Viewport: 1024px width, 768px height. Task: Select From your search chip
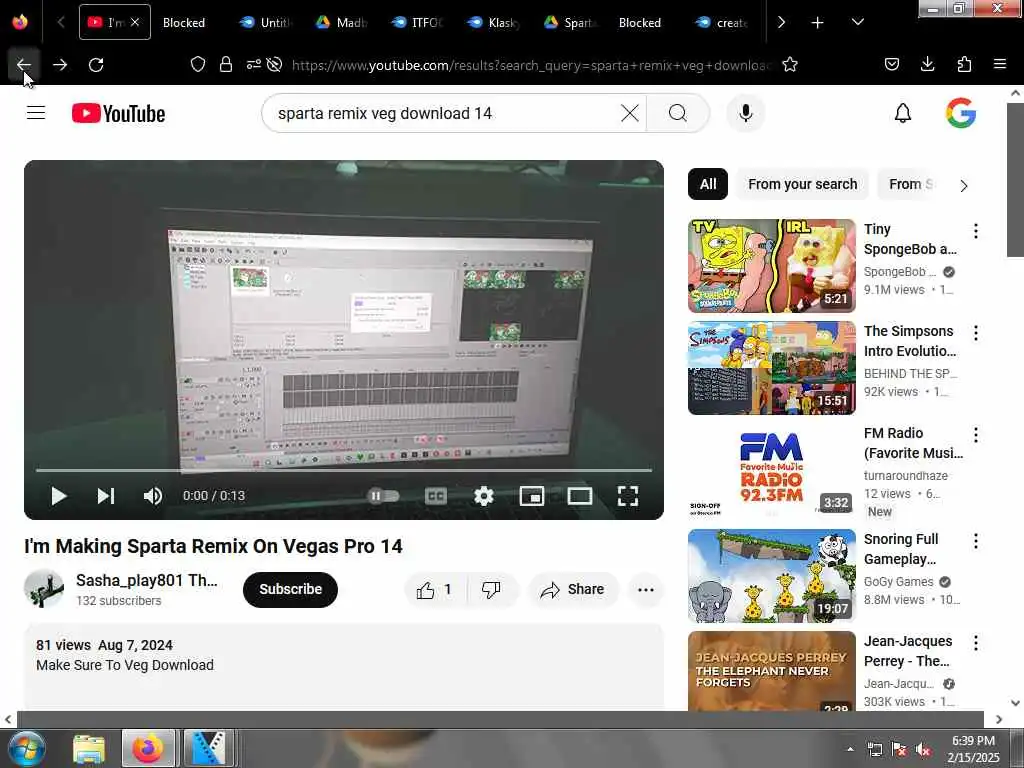[x=803, y=184]
